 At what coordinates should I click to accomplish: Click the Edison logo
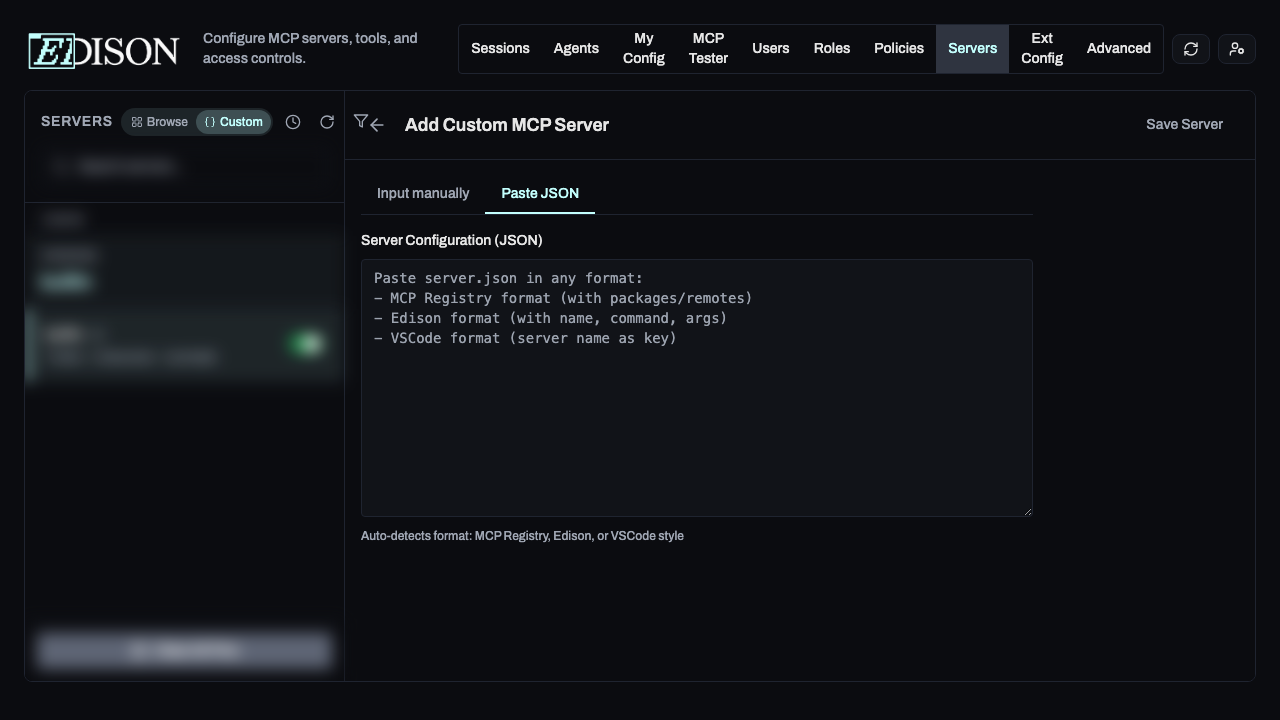(x=102, y=50)
